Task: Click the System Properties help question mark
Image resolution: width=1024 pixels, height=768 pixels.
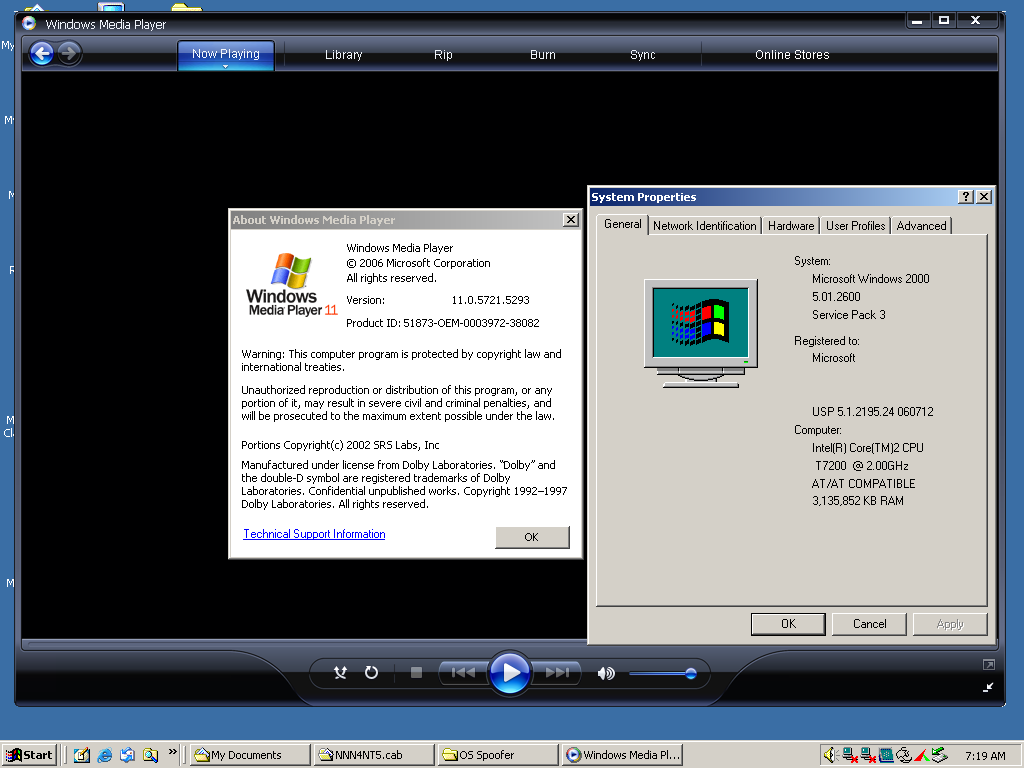Action: (x=966, y=197)
